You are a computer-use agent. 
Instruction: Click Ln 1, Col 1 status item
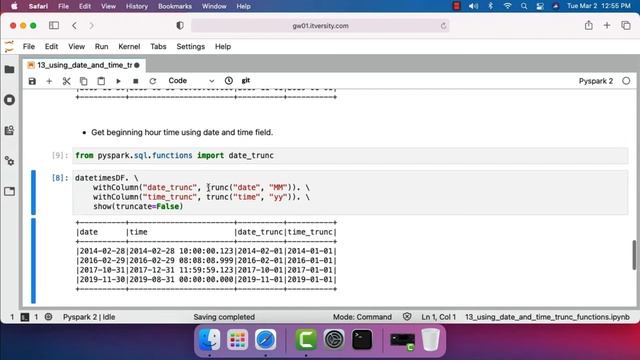coord(439,317)
